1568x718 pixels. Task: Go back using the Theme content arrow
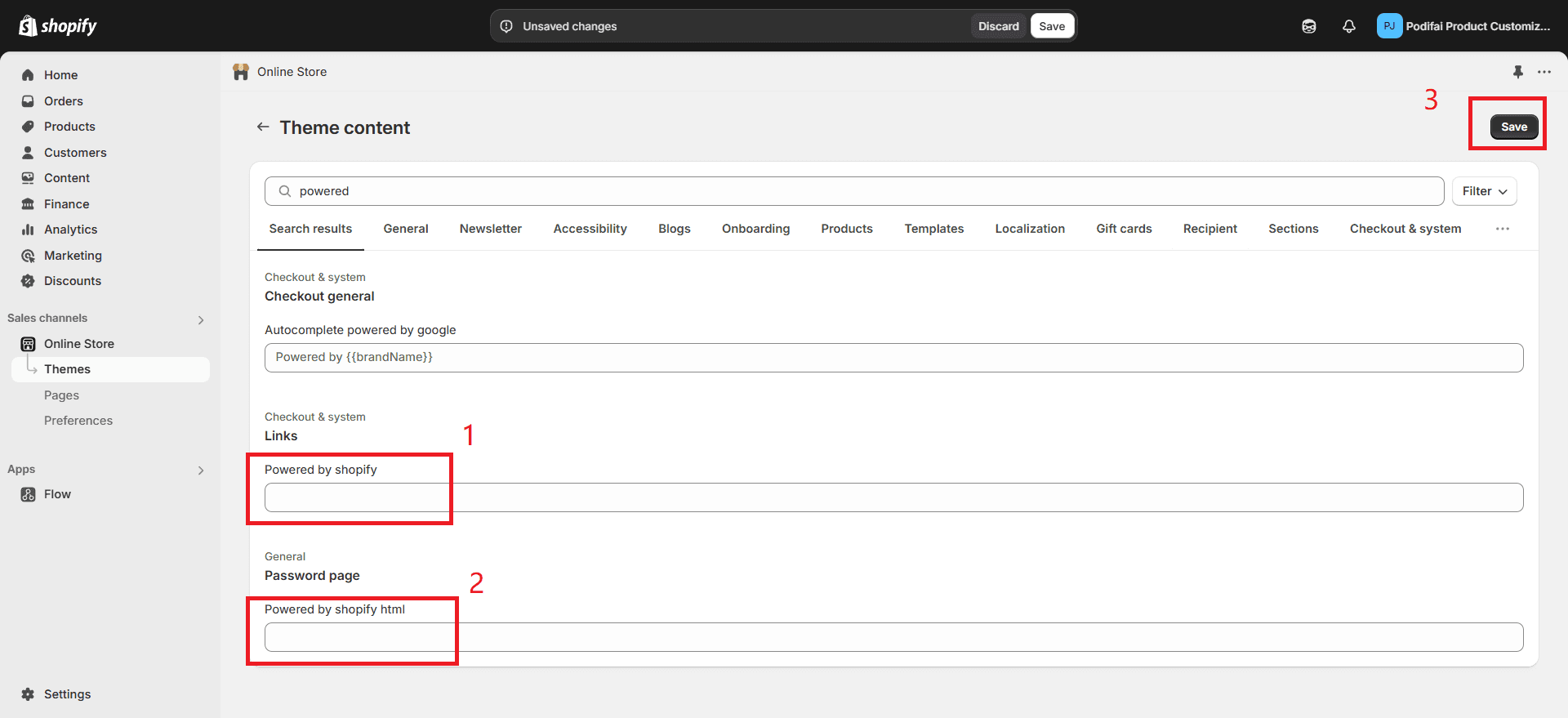click(x=263, y=127)
